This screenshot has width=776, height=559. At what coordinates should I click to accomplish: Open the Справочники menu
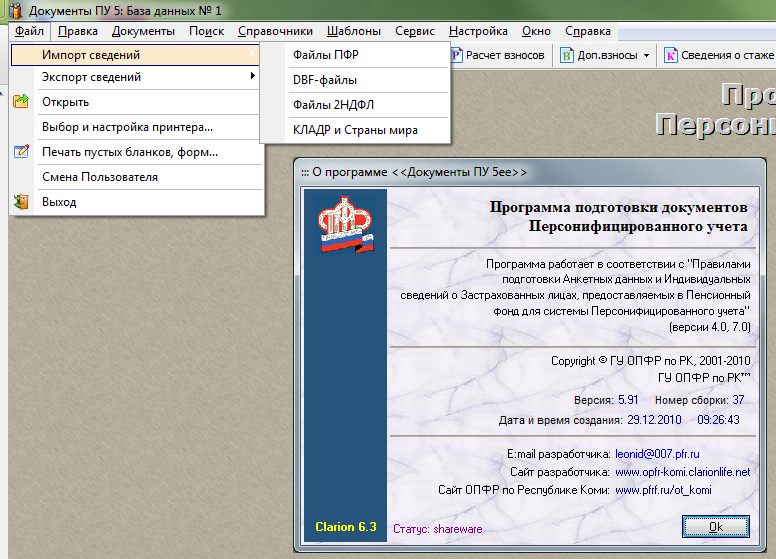[275, 31]
